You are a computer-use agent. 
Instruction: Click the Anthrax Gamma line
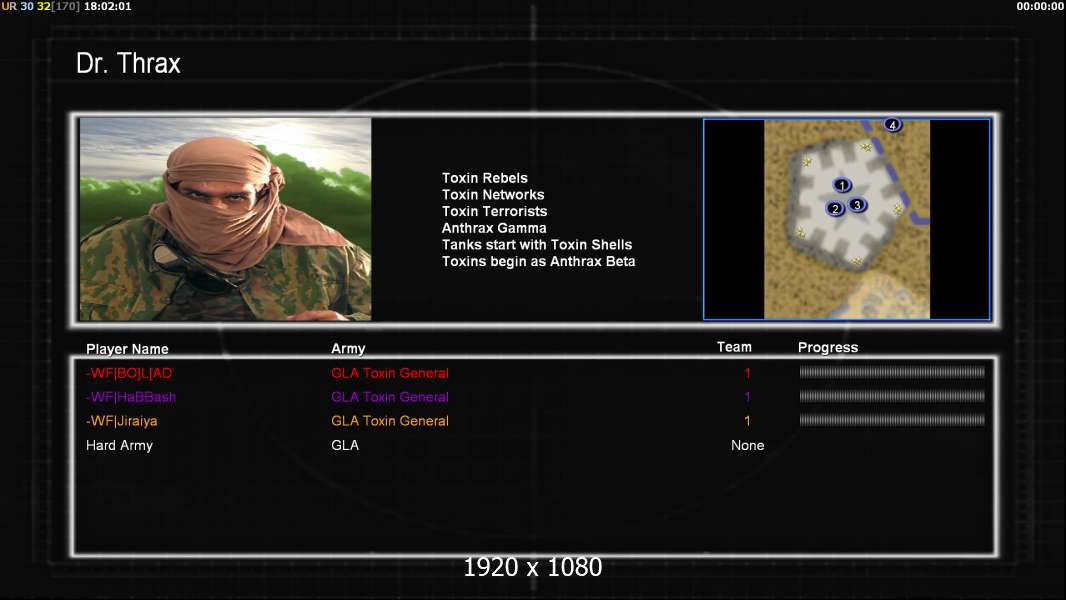[494, 228]
